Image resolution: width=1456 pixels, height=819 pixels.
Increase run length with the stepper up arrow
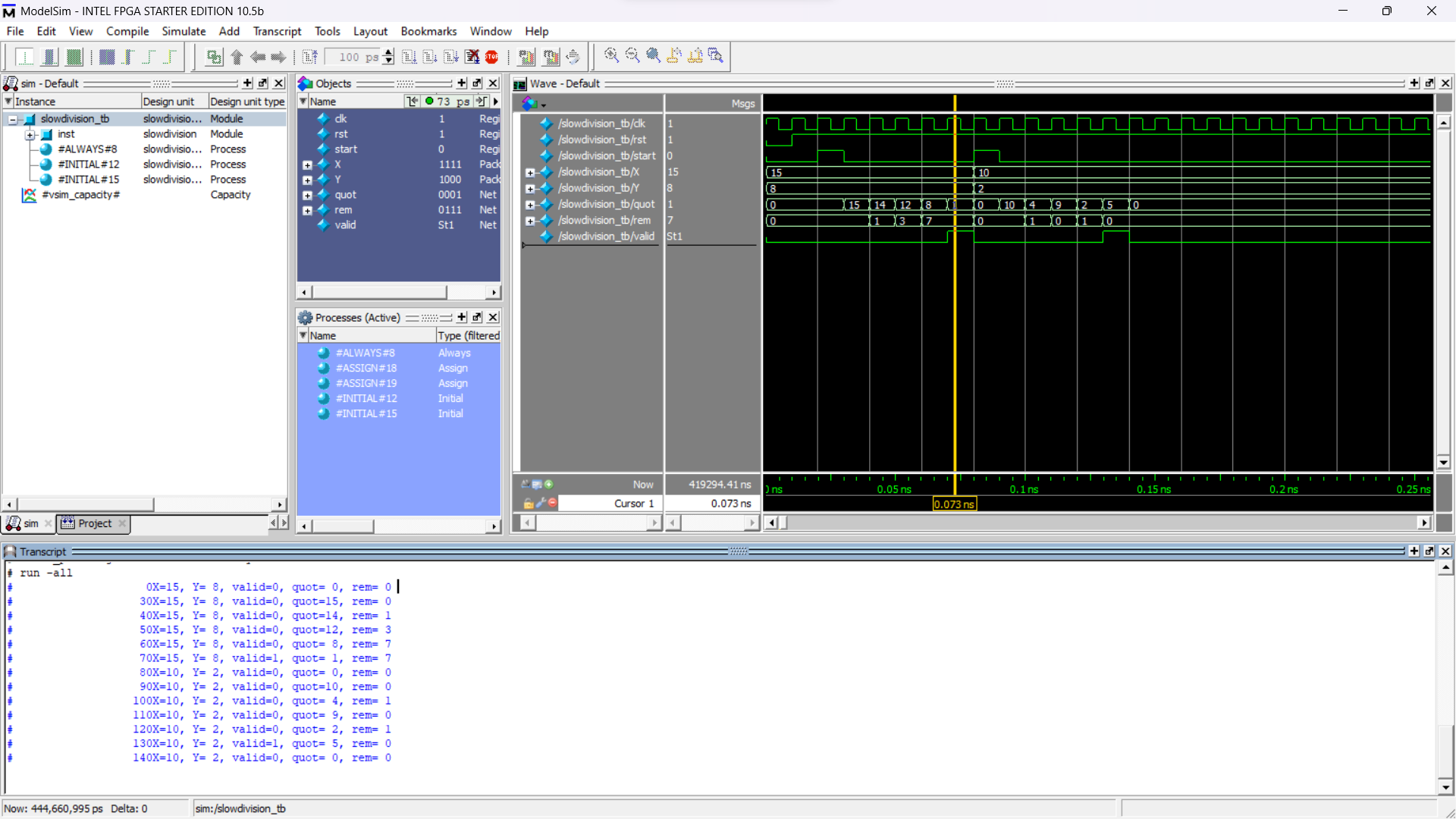389,52
